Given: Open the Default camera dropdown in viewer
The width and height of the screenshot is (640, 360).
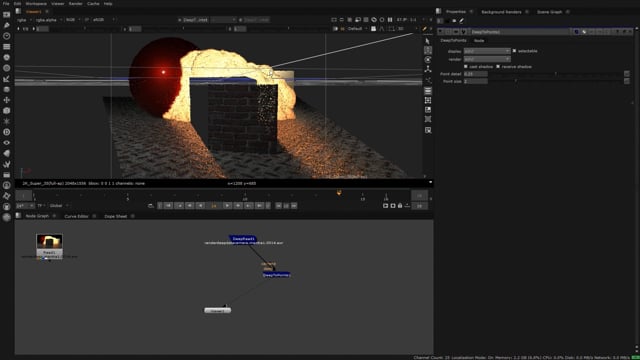Looking at the screenshot, I should (x=357, y=29).
